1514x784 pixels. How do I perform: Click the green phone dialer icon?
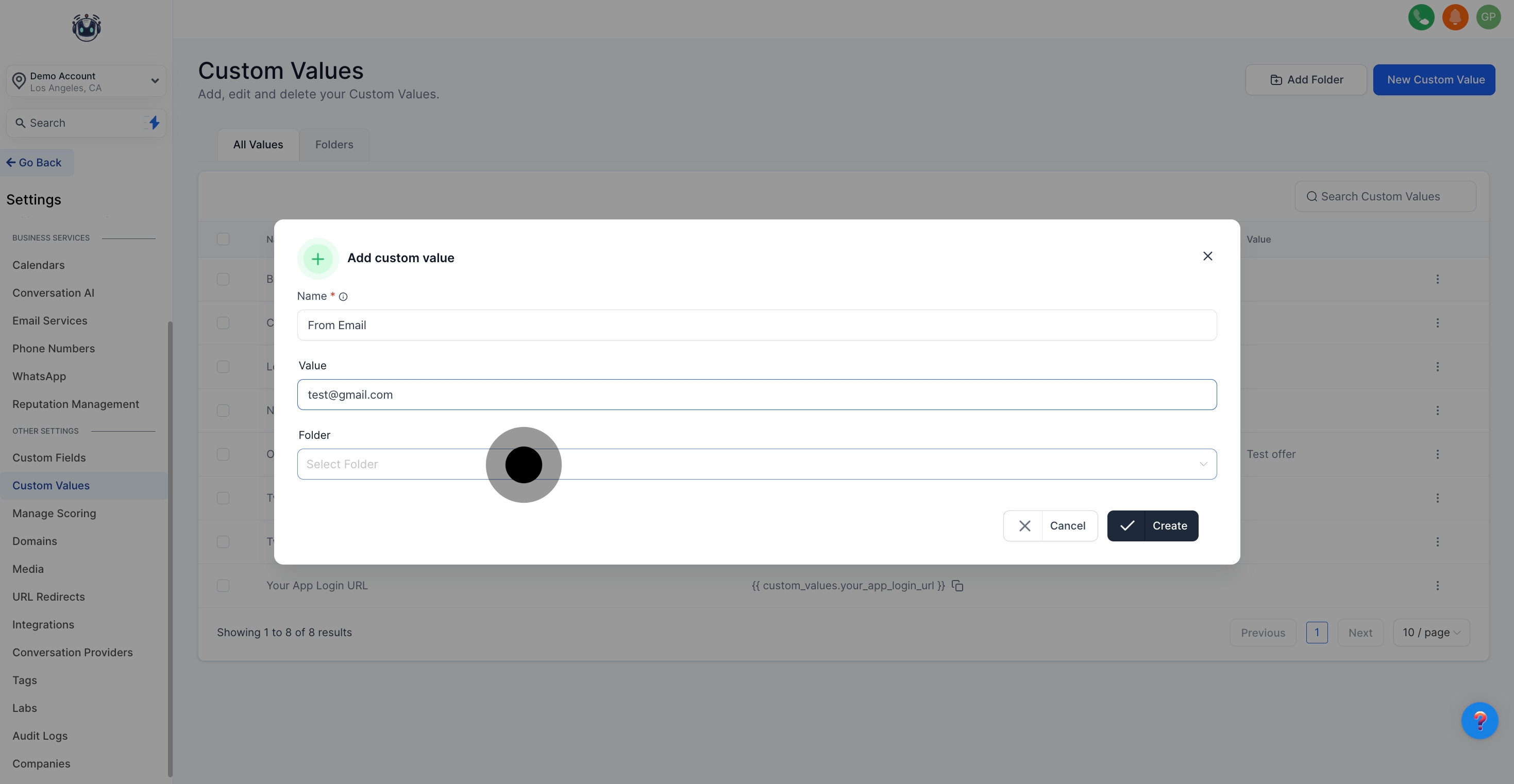coord(1421,17)
